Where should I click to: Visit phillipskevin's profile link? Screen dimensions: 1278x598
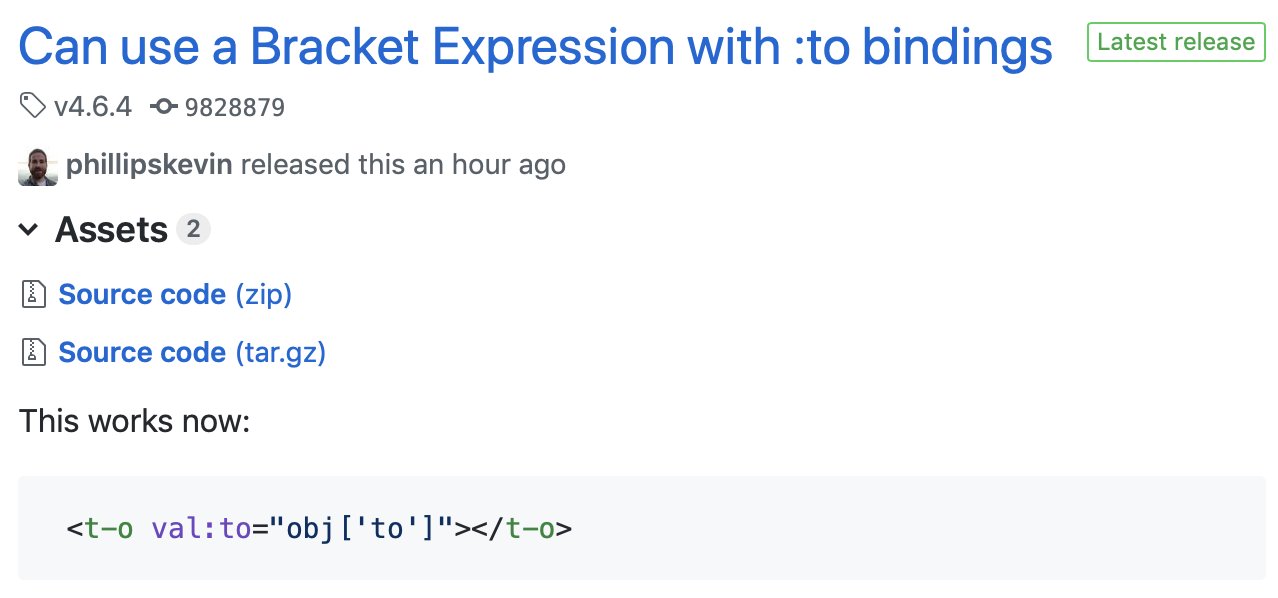coord(149,164)
